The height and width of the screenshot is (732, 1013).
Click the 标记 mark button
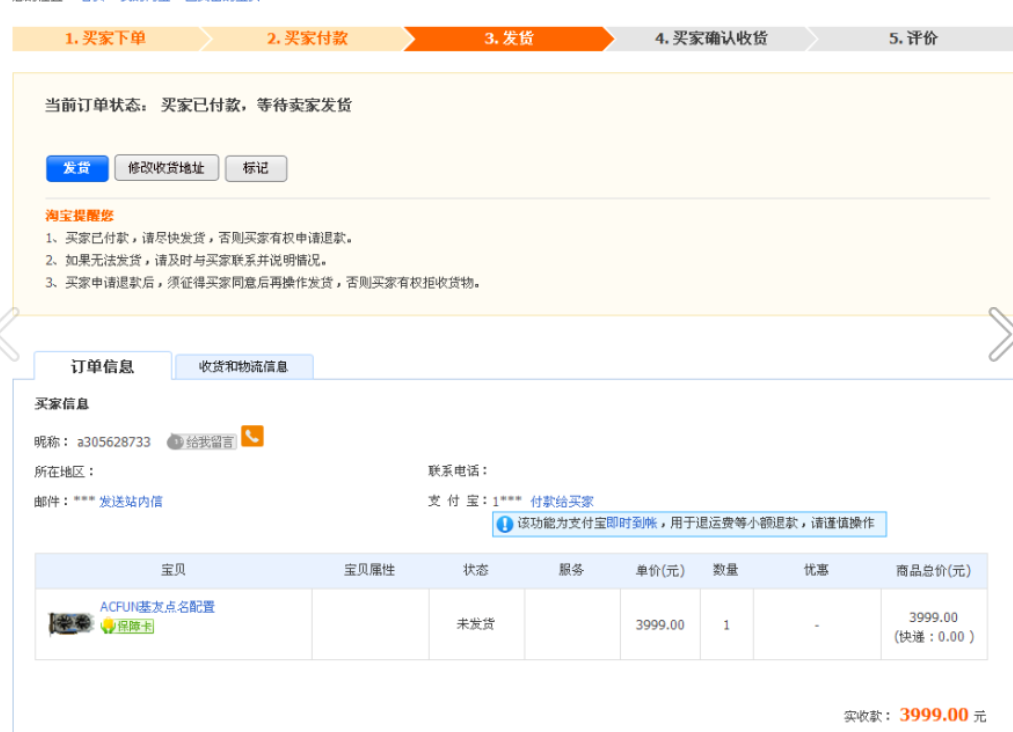click(256, 169)
